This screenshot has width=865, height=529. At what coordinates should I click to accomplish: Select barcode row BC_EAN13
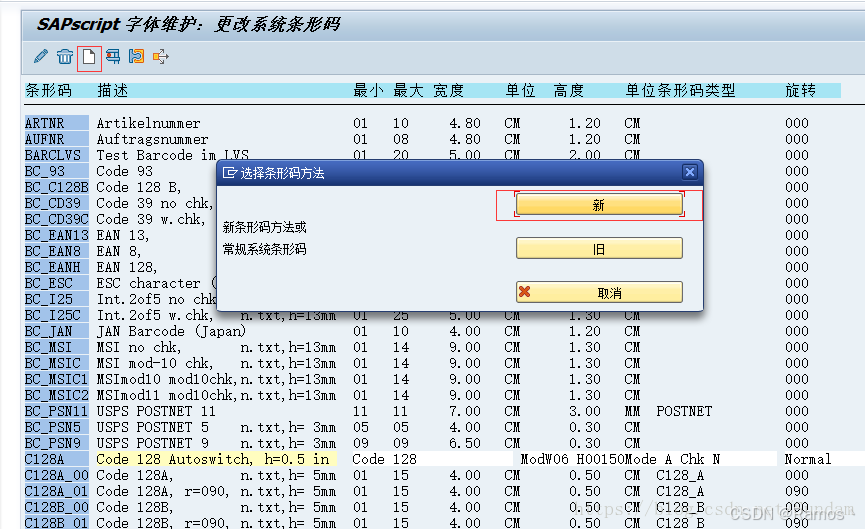[x=56, y=234]
